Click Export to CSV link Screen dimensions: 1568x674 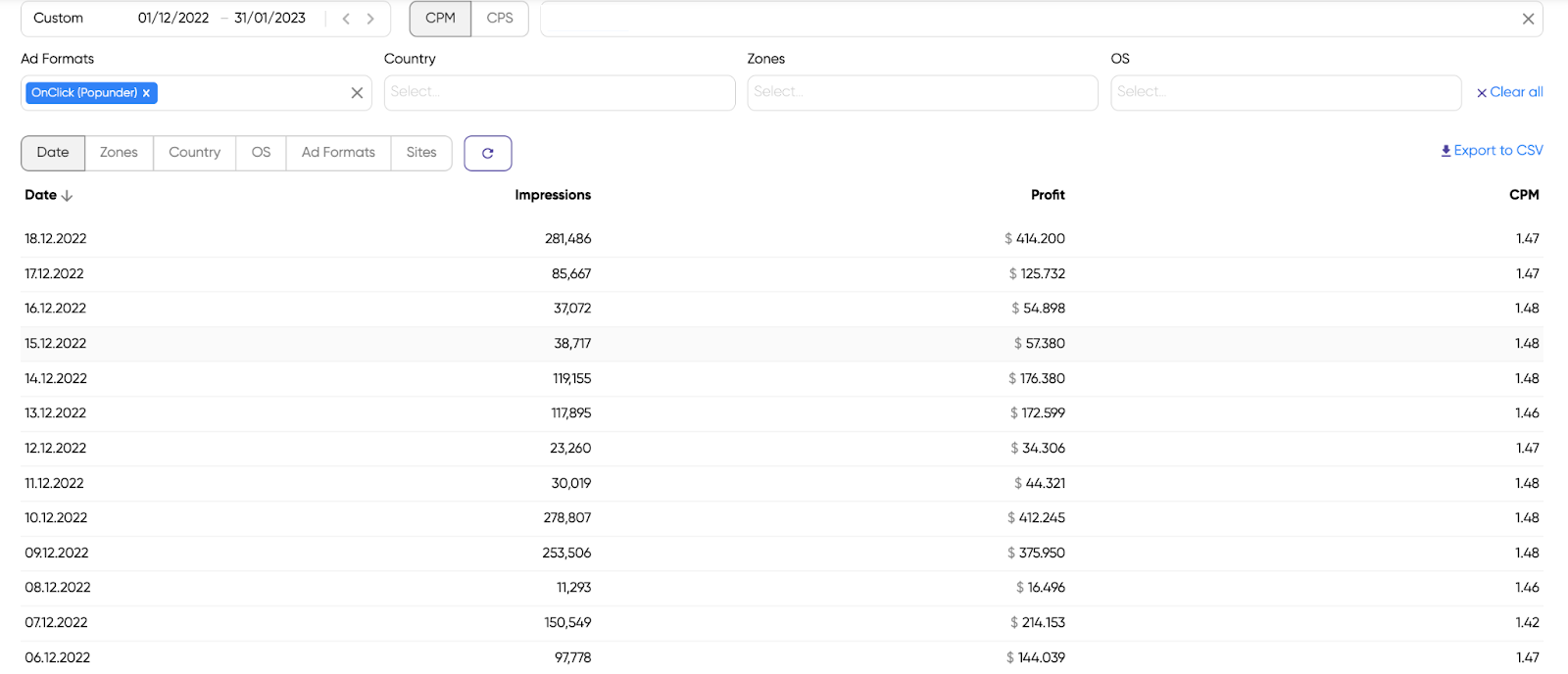pos(1492,150)
